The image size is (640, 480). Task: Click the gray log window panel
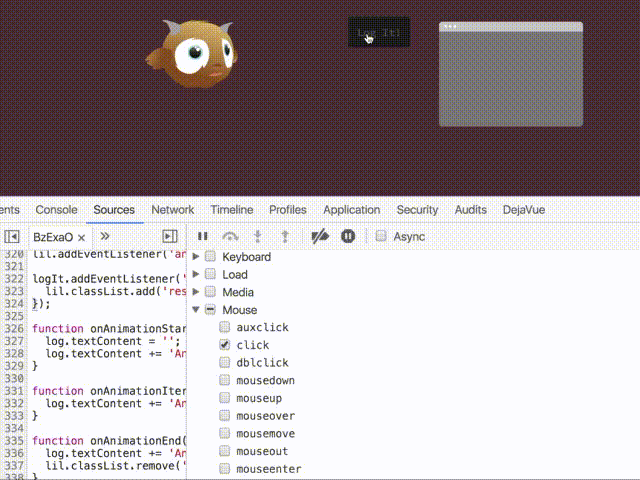click(x=511, y=74)
